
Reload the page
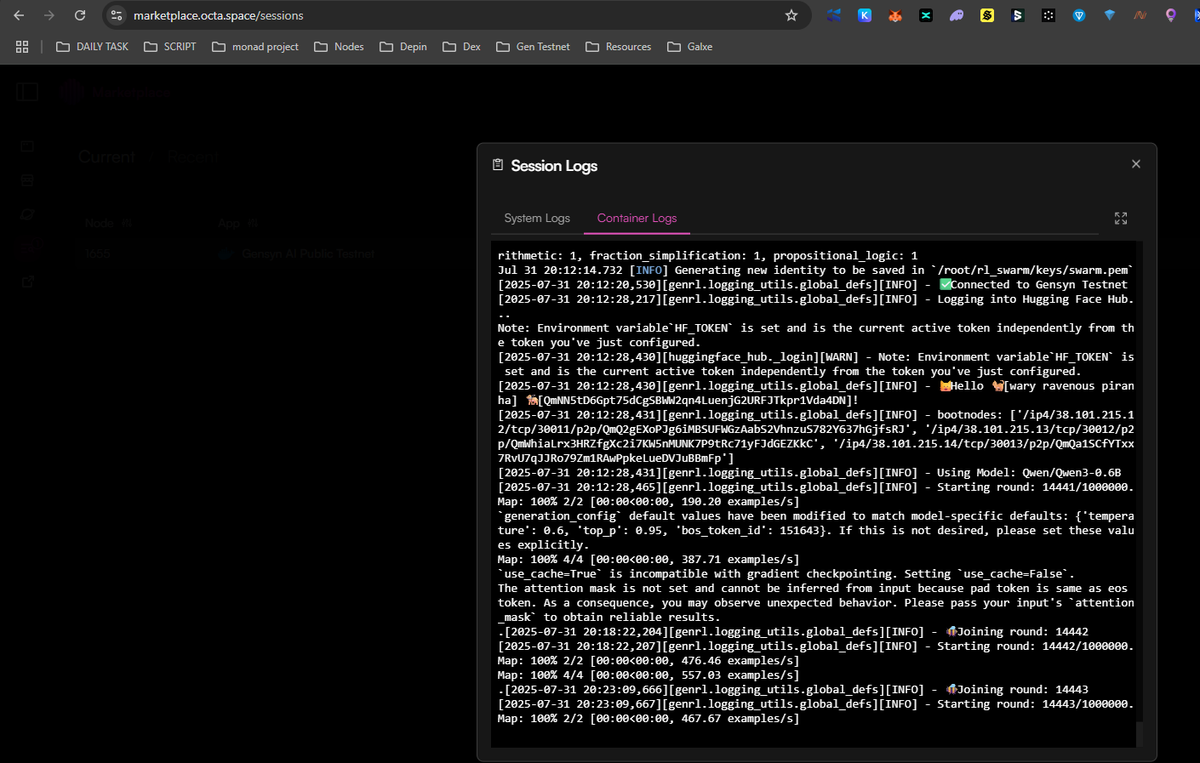[81, 15]
